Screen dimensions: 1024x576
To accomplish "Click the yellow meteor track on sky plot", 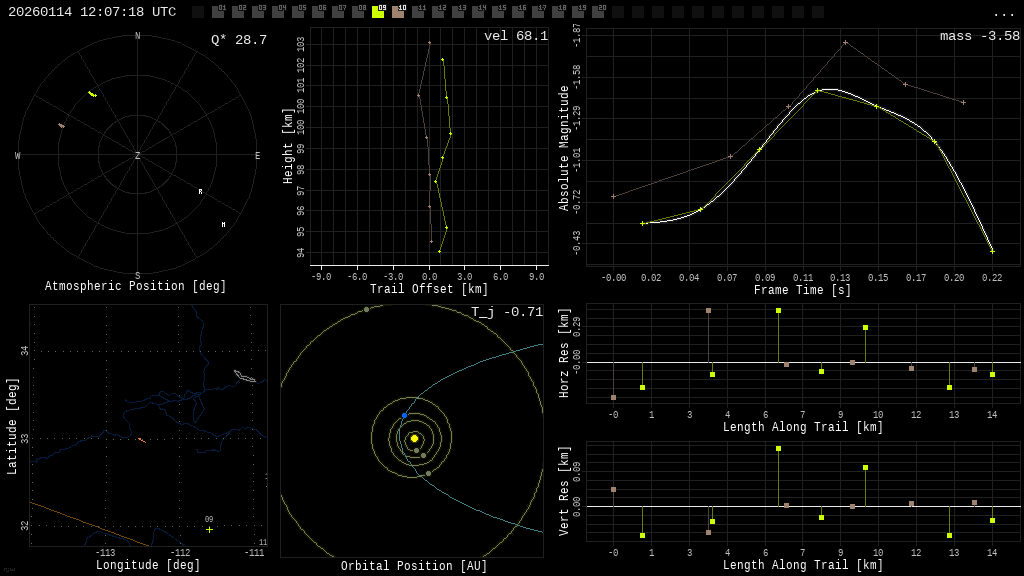I will [x=92, y=95].
